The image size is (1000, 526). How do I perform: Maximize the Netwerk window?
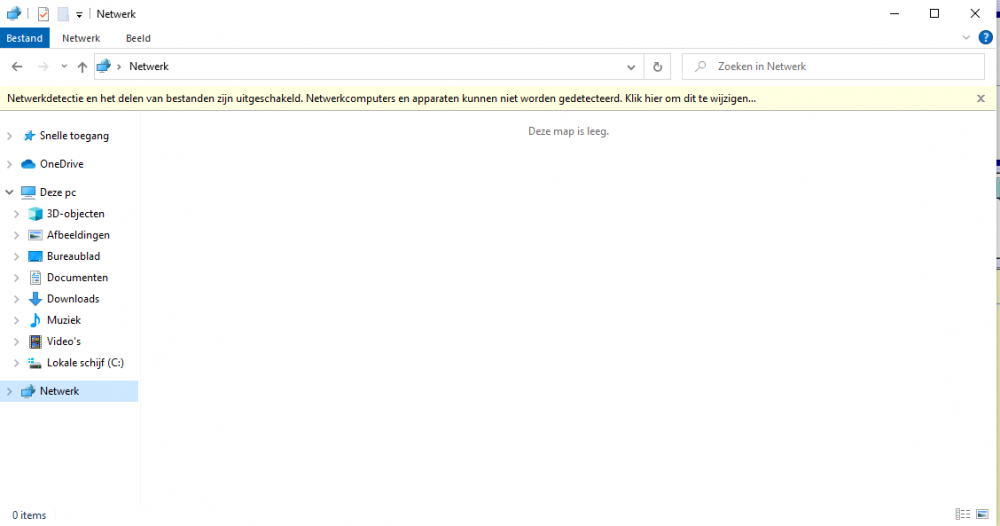pos(934,13)
